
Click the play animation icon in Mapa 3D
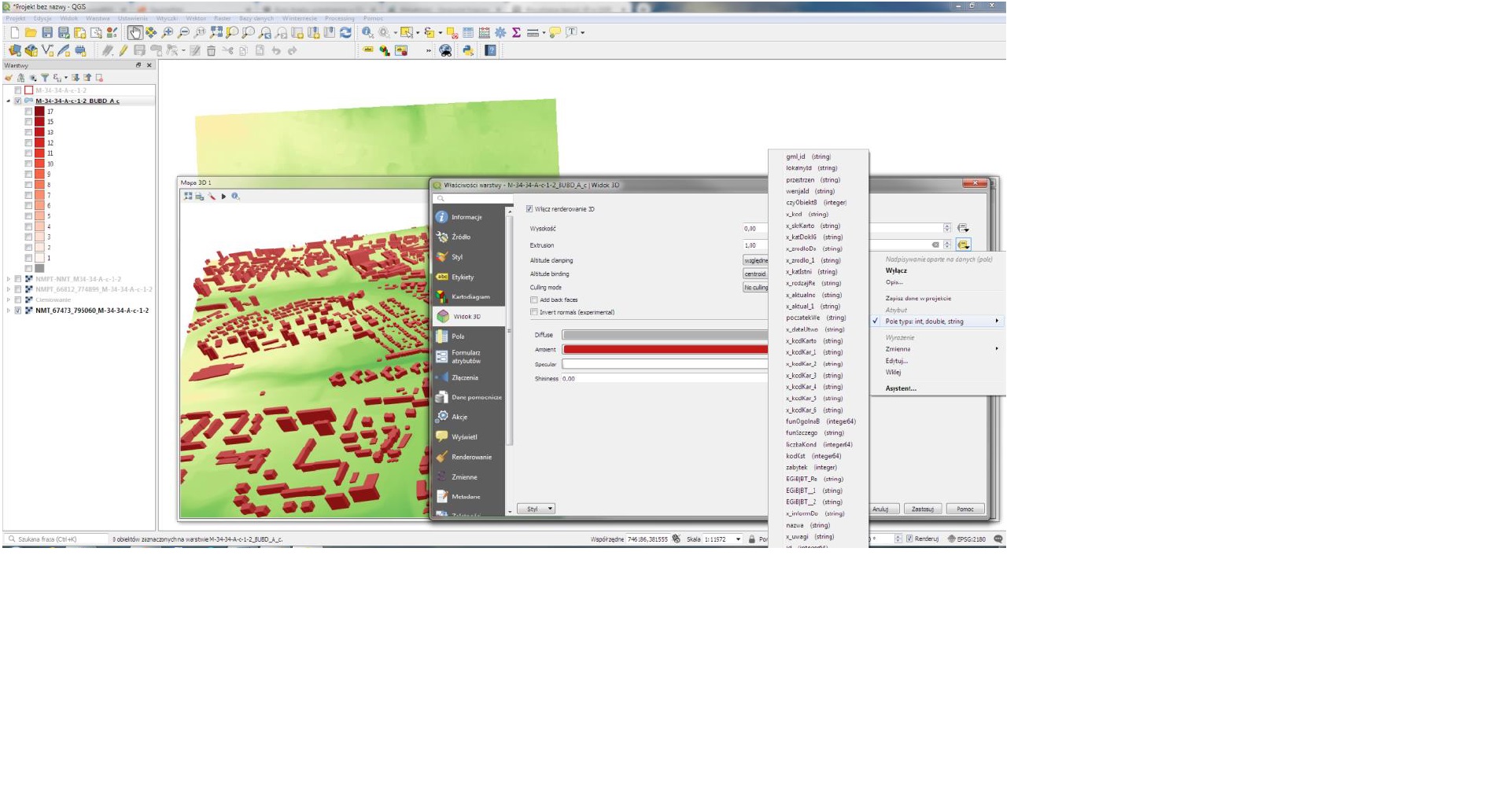click(223, 197)
